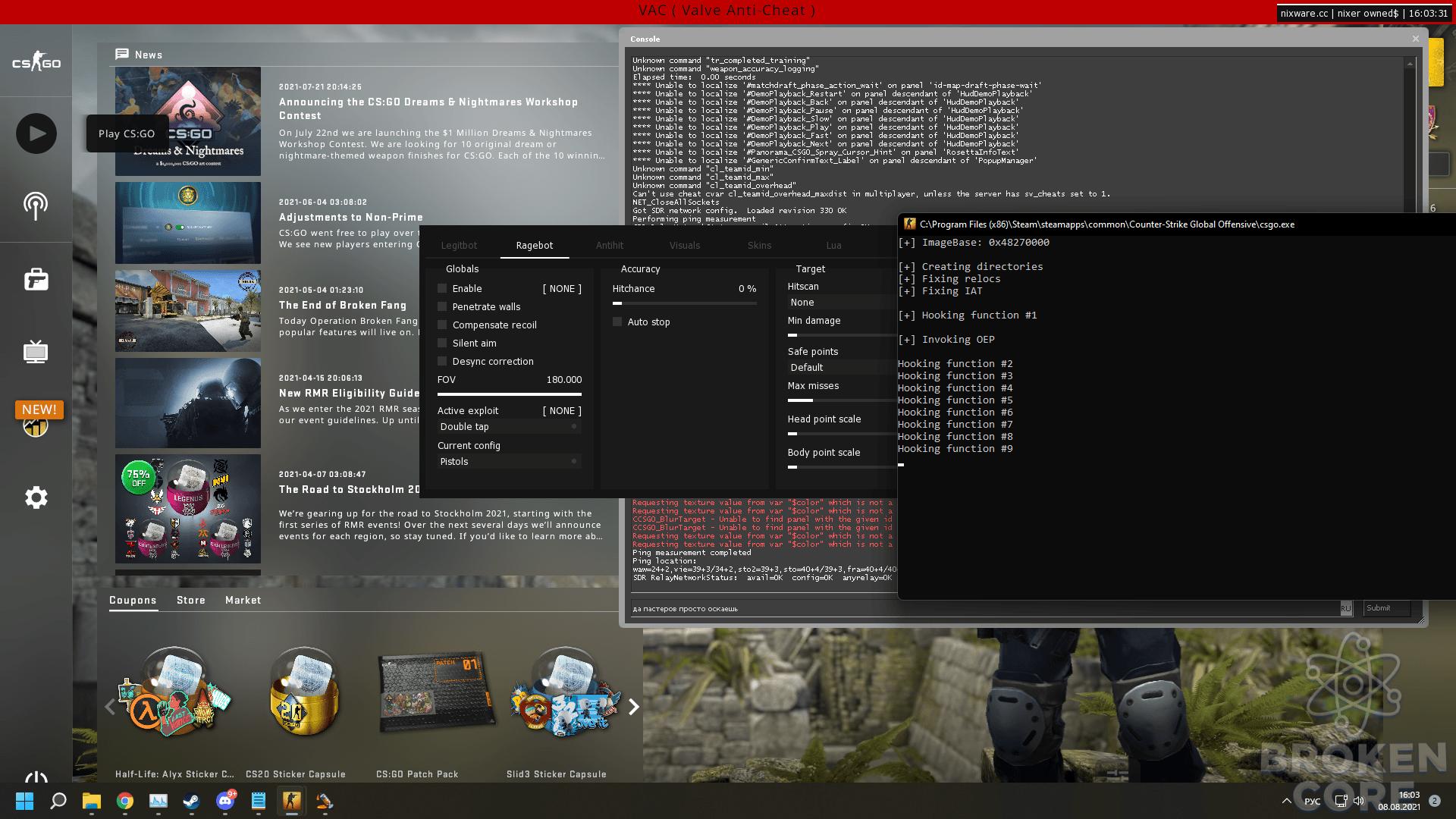
Task: Open the volume speaker tray icon
Action: [x=1359, y=801]
